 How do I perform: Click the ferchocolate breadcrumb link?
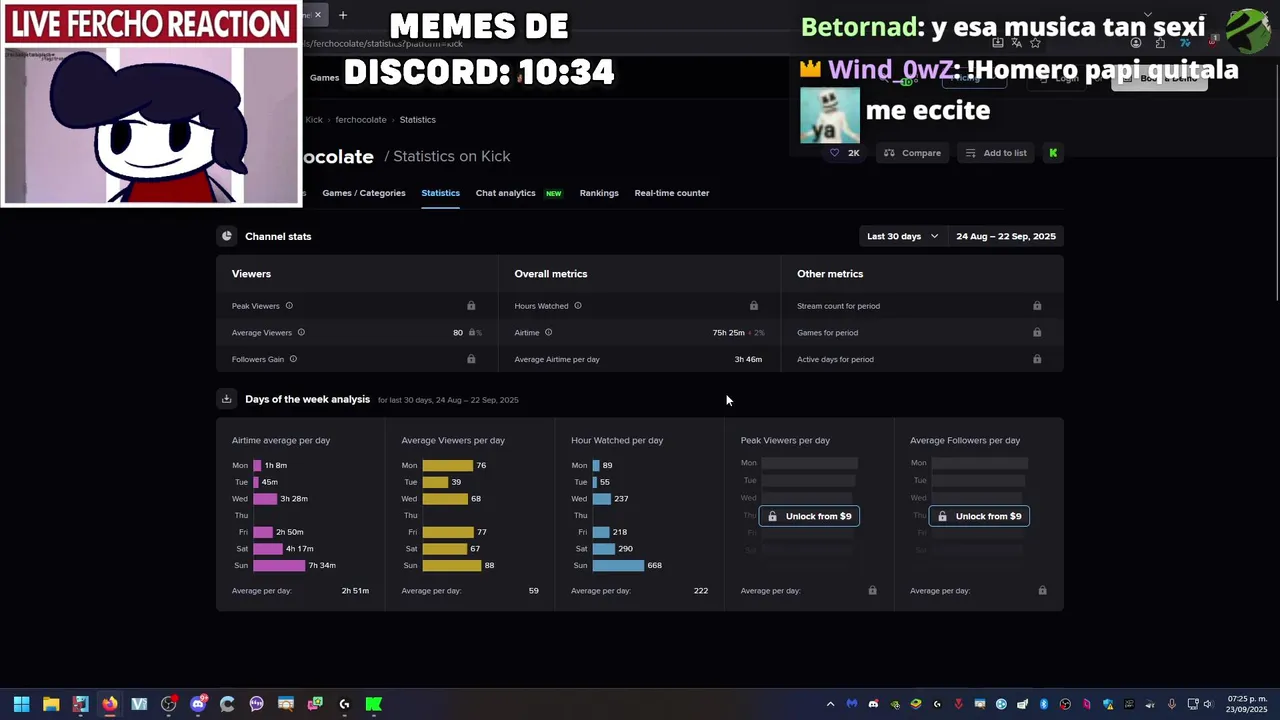tap(361, 119)
